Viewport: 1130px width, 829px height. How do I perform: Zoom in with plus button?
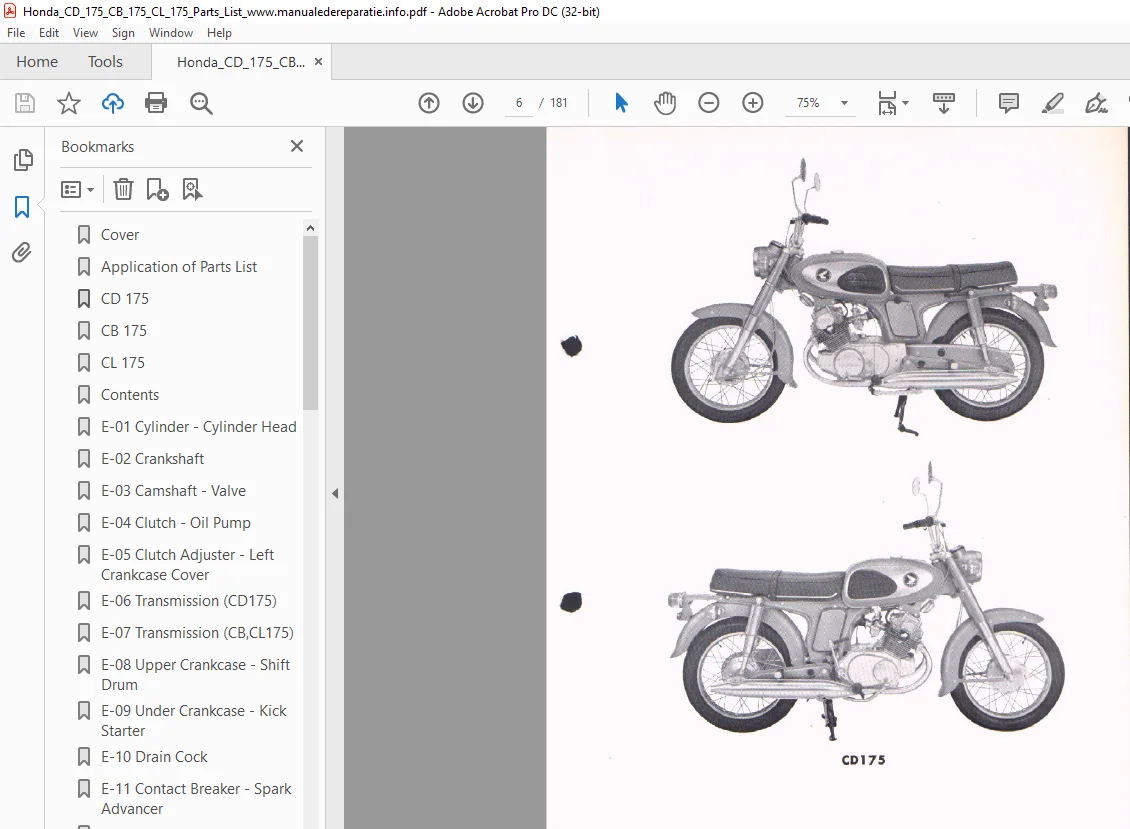coord(752,103)
